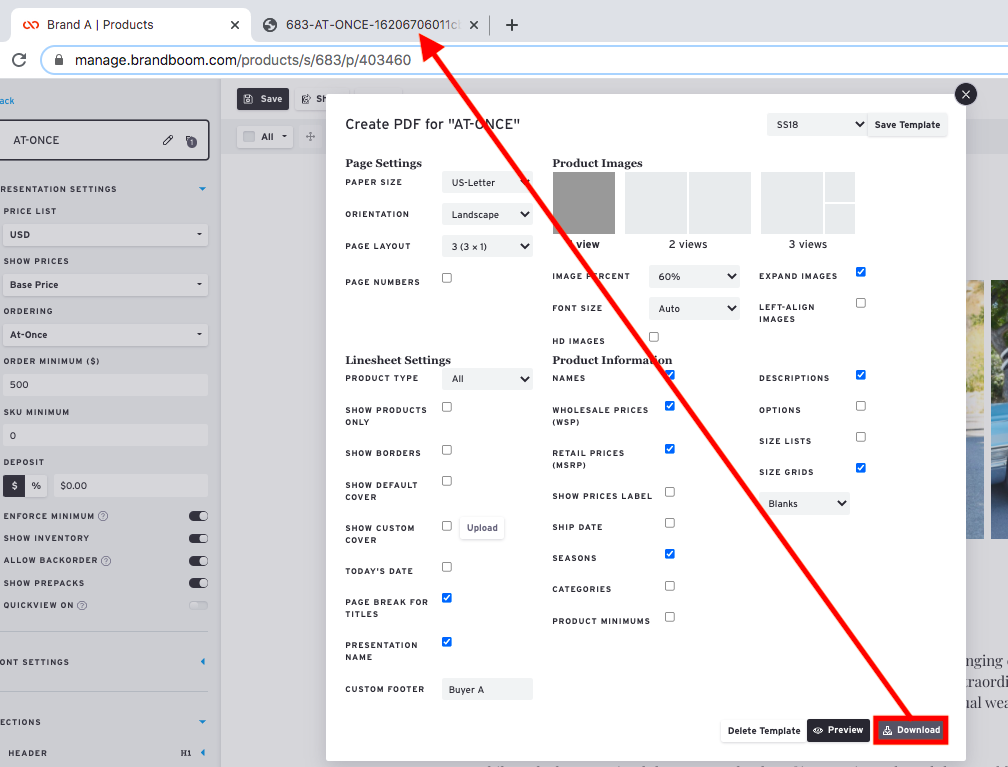1008x767 pixels.
Task: Open the Font Size Auto dropdown
Action: point(694,309)
